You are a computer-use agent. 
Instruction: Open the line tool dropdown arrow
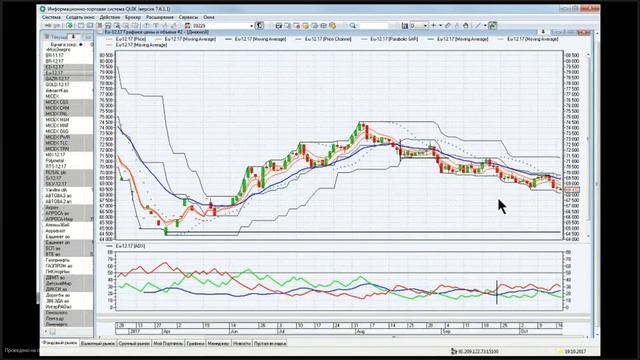click(485, 25)
